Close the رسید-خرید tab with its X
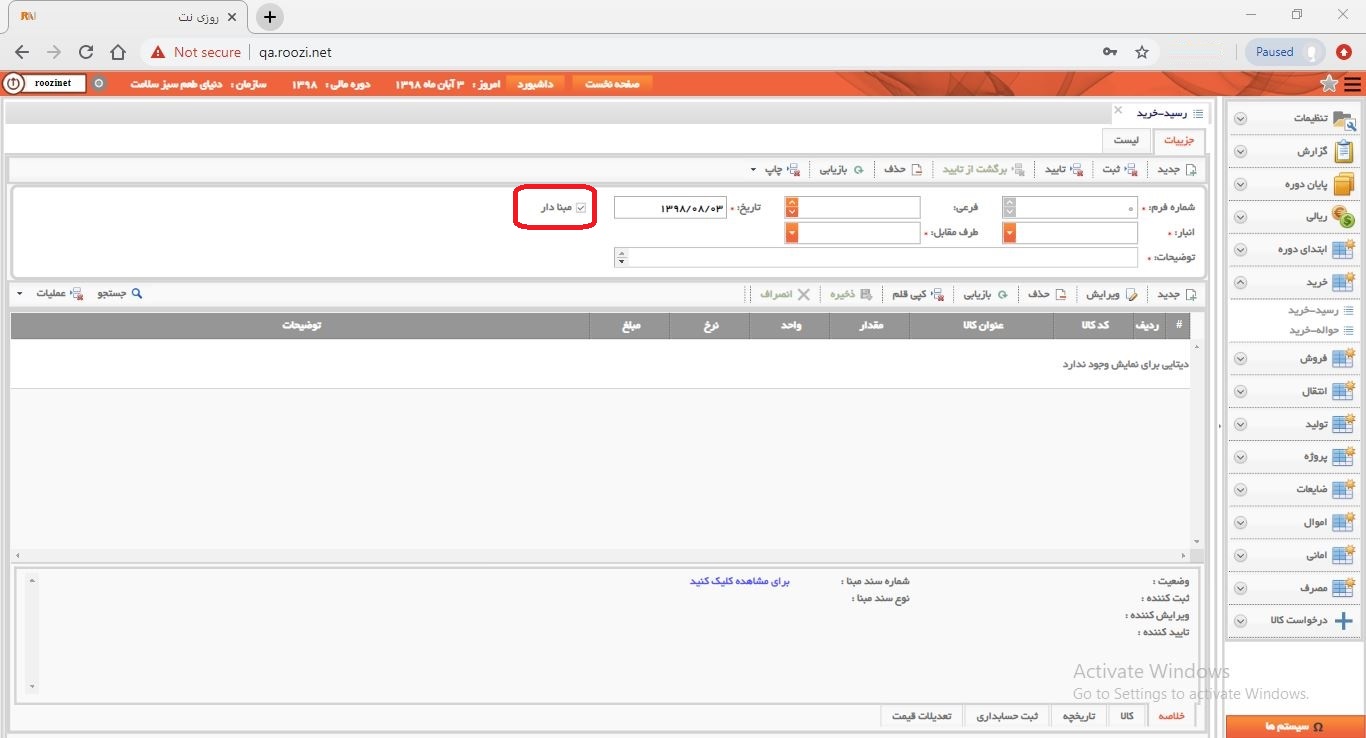This screenshot has width=1366, height=738. coord(1118,111)
